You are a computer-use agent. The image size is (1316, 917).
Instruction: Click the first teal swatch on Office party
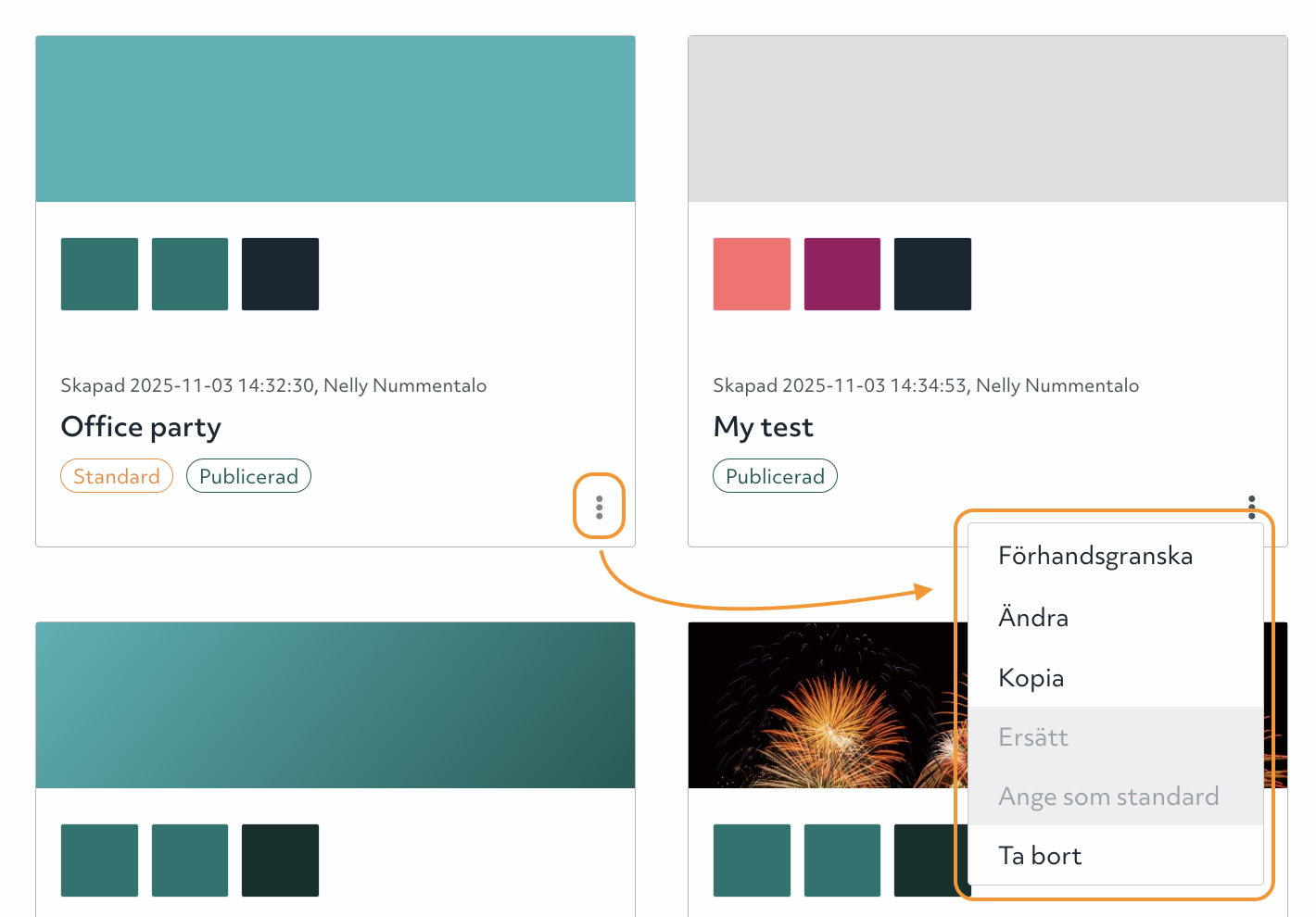[99, 273]
